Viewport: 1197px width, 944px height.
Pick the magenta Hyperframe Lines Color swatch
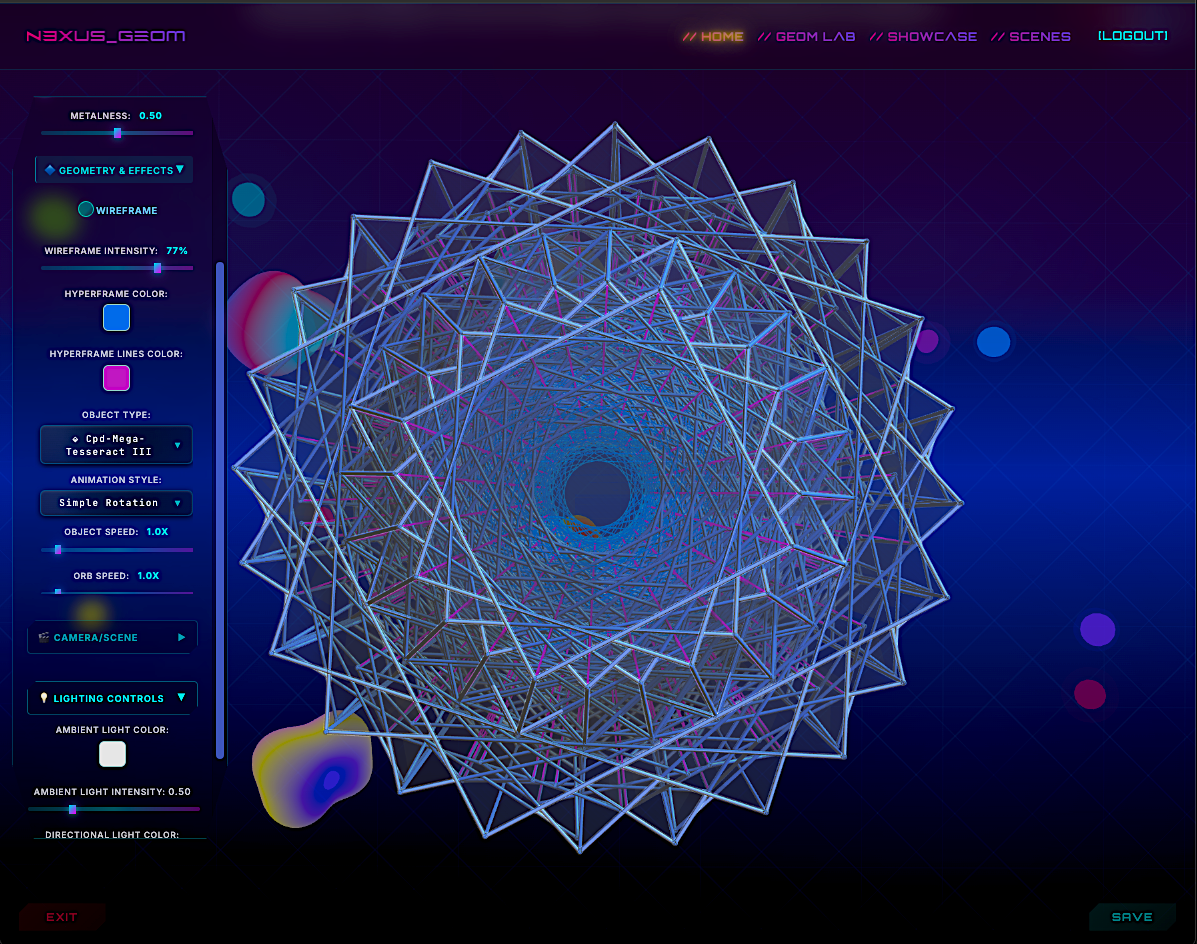click(116, 378)
